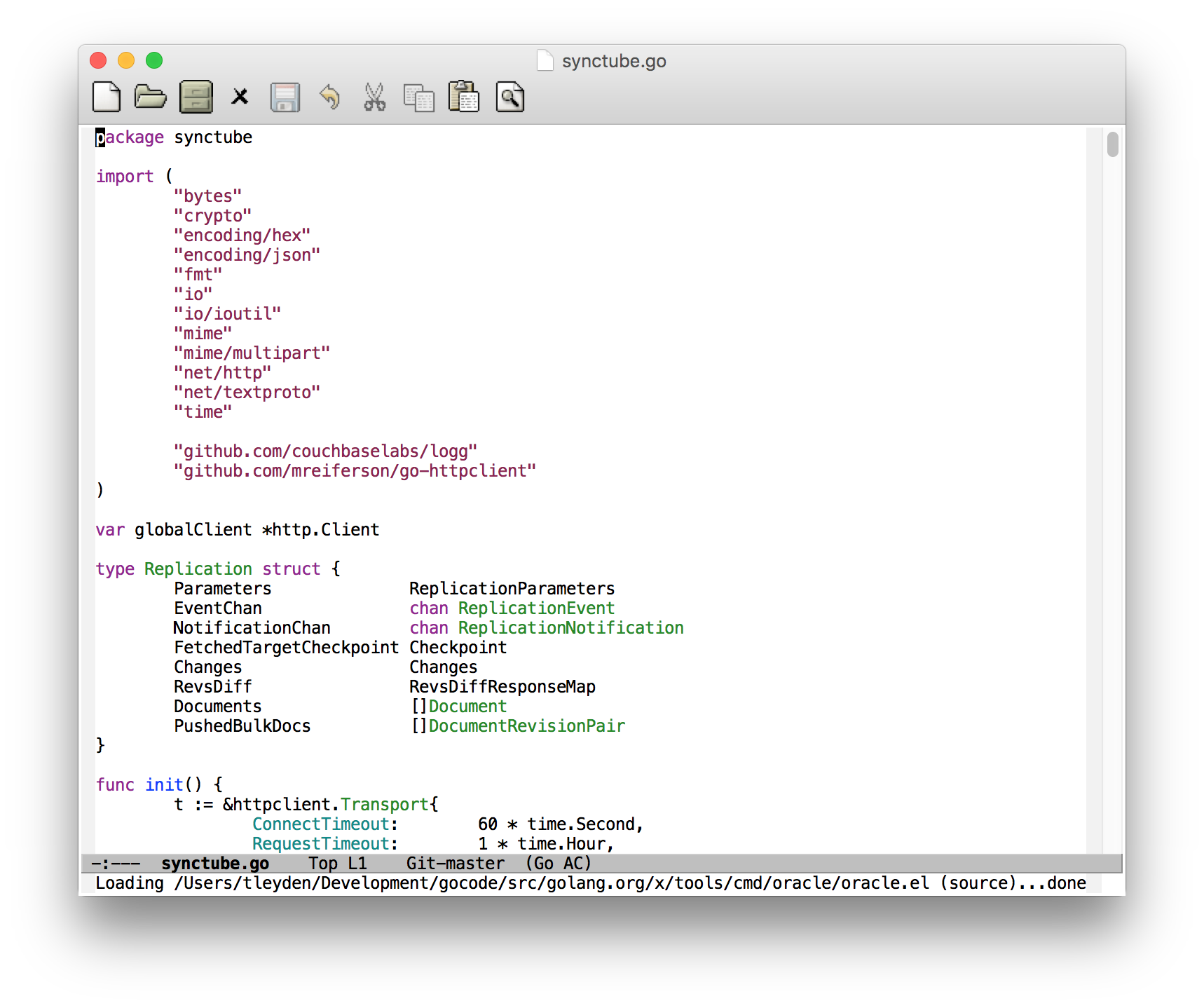Click the "crypto" import string
This screenshot has height=1008, width=1204.
pyautogui.click(x=212, y=216)
